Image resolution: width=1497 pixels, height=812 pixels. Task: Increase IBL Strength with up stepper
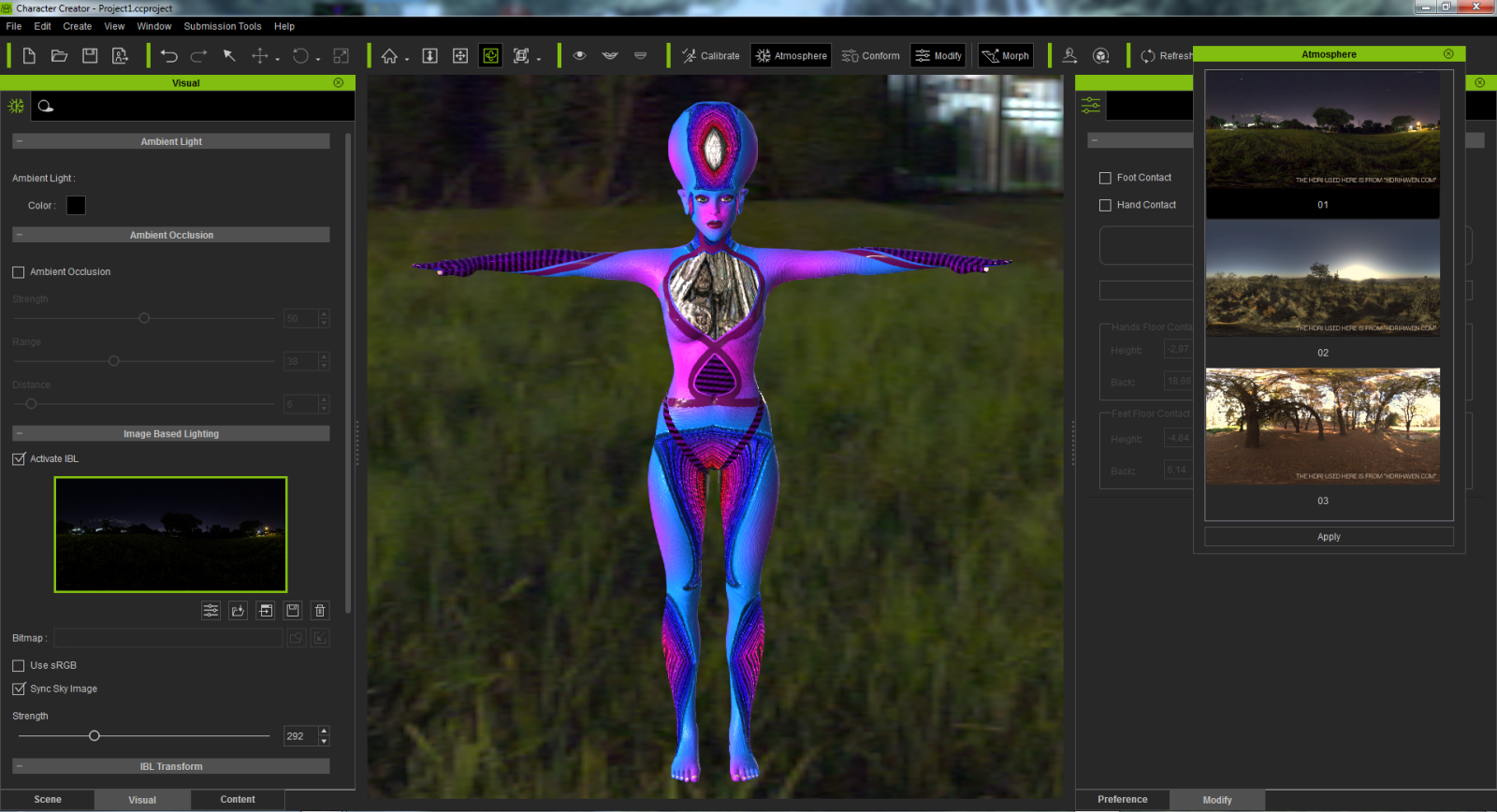coord(324,732)
